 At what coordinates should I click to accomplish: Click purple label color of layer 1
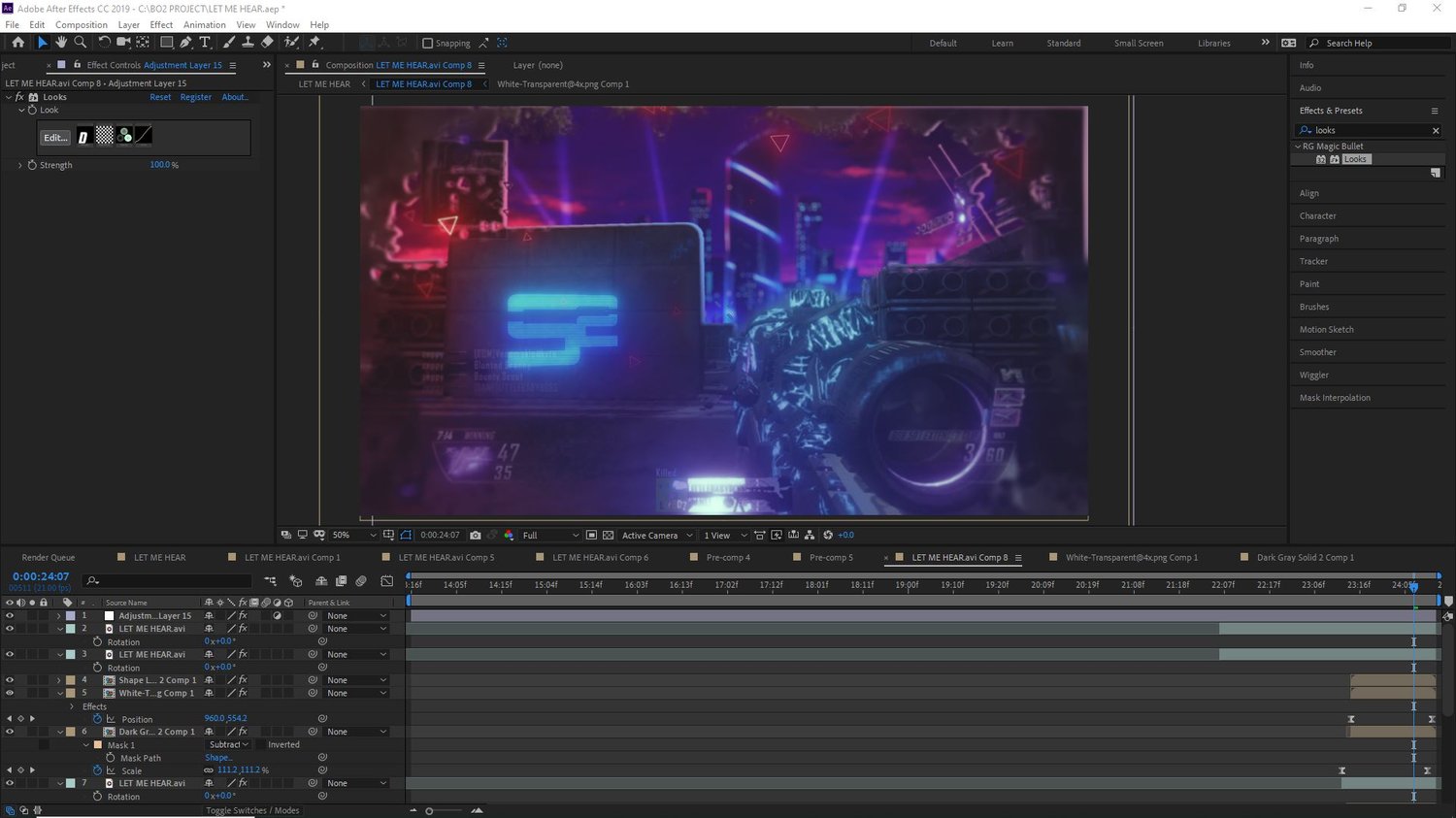tap(70, 615)
